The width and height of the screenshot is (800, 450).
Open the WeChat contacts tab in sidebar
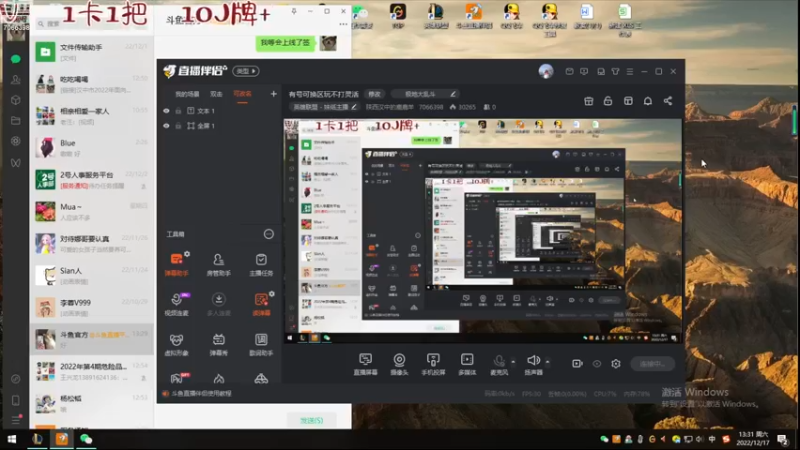click(15, 79)
